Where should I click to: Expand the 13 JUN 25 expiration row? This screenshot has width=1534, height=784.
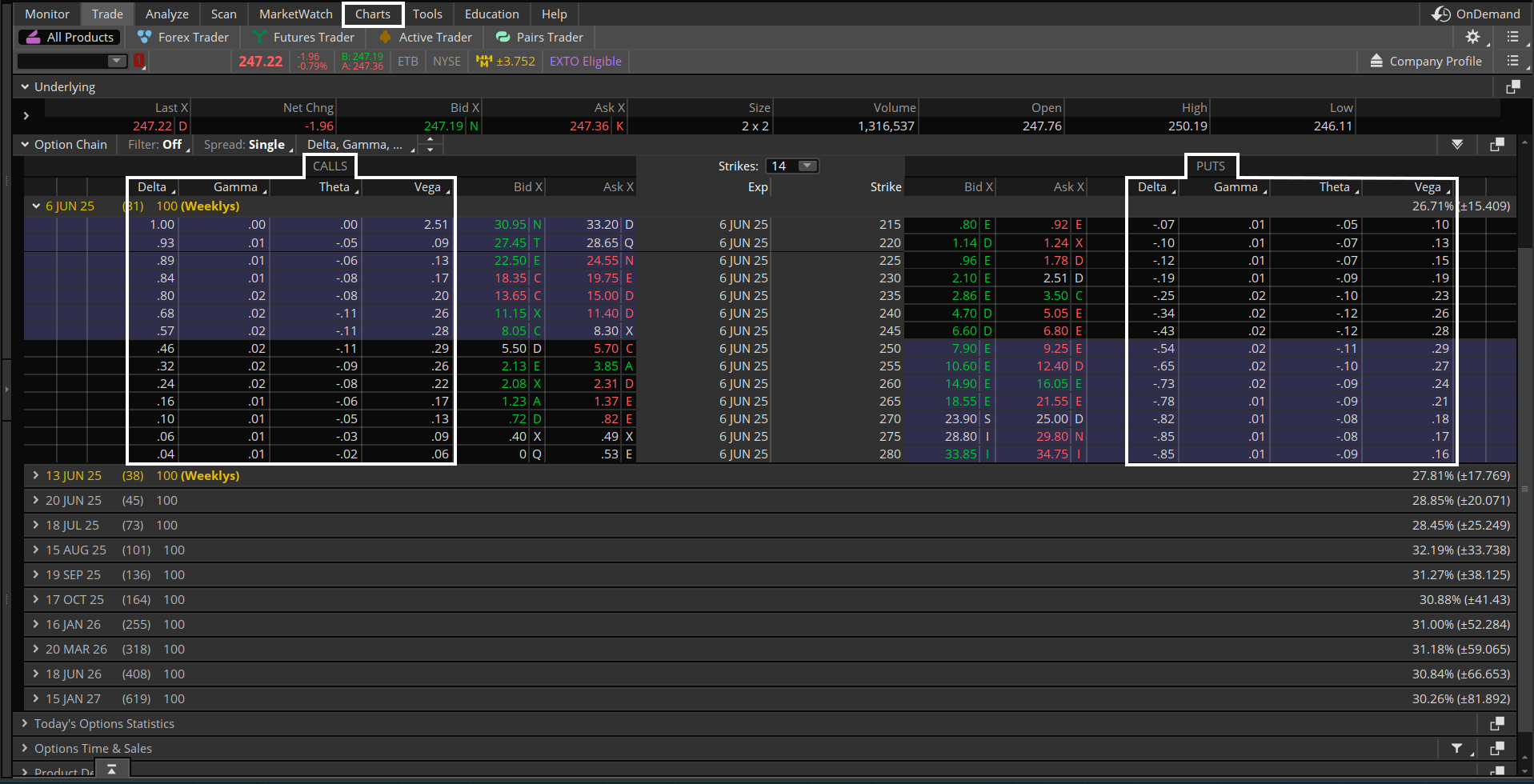(35, 475)
